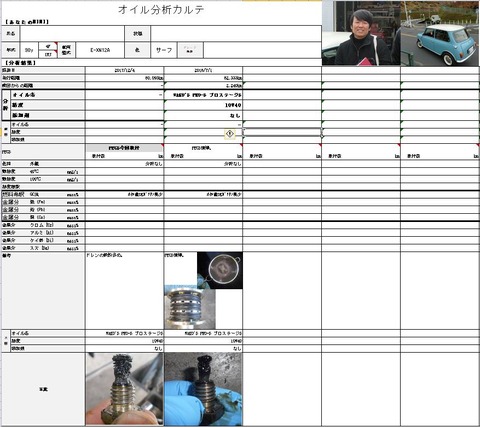This screenshot has width=480, height=427.
Task: Click the 【分析結果】 section heading
Action: [x=21, y=63]
